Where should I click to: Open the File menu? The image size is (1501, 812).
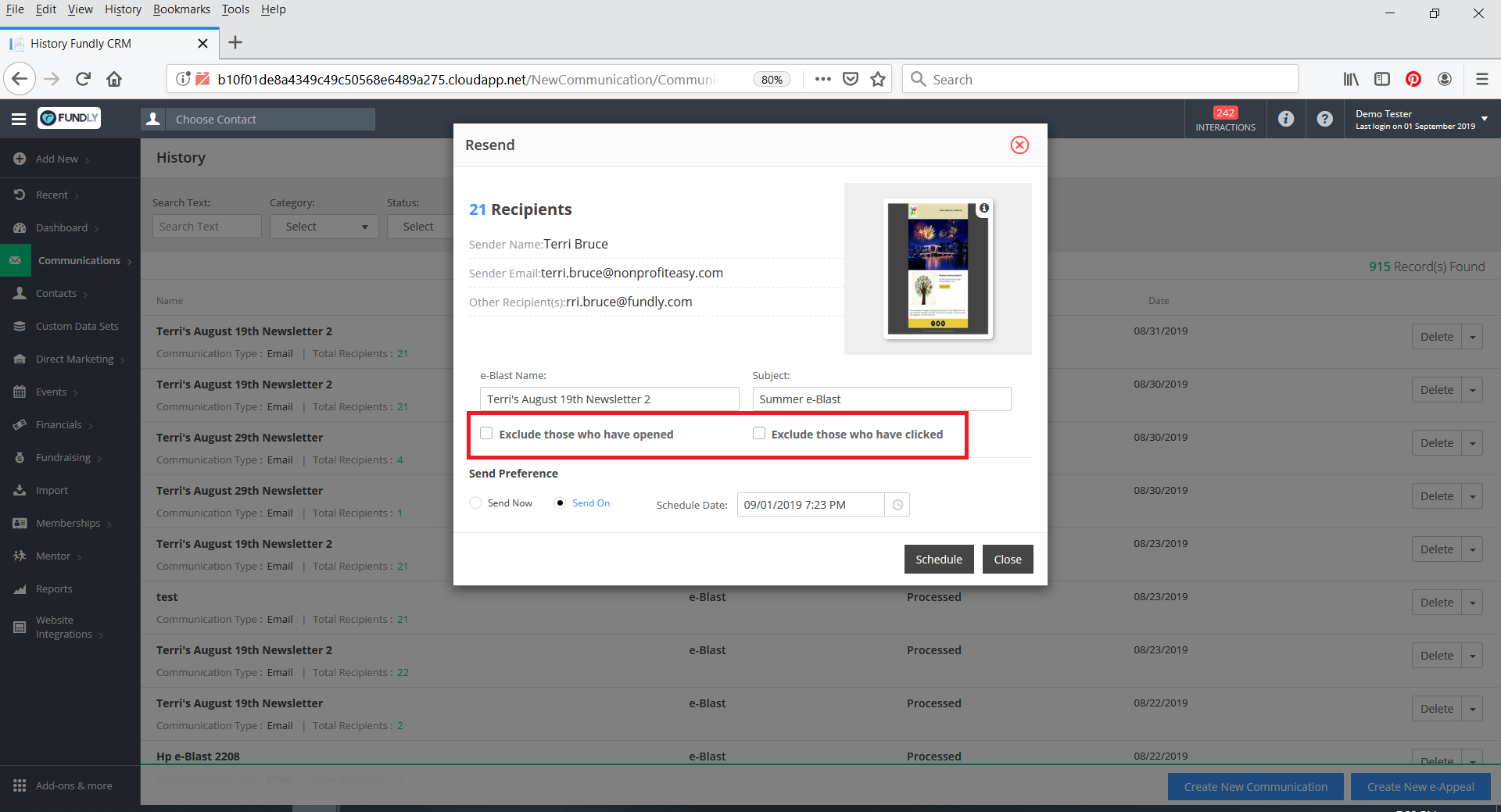15,9
